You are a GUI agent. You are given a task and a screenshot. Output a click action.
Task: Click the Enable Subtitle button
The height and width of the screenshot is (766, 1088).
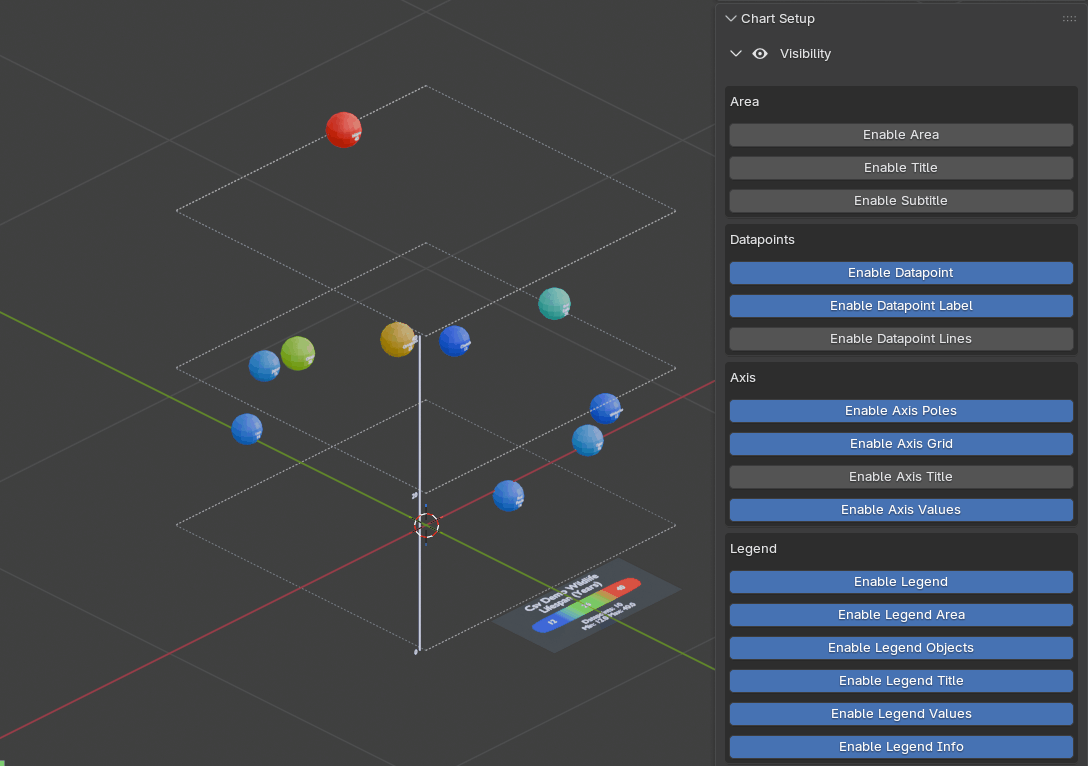(x=900, y=201)
